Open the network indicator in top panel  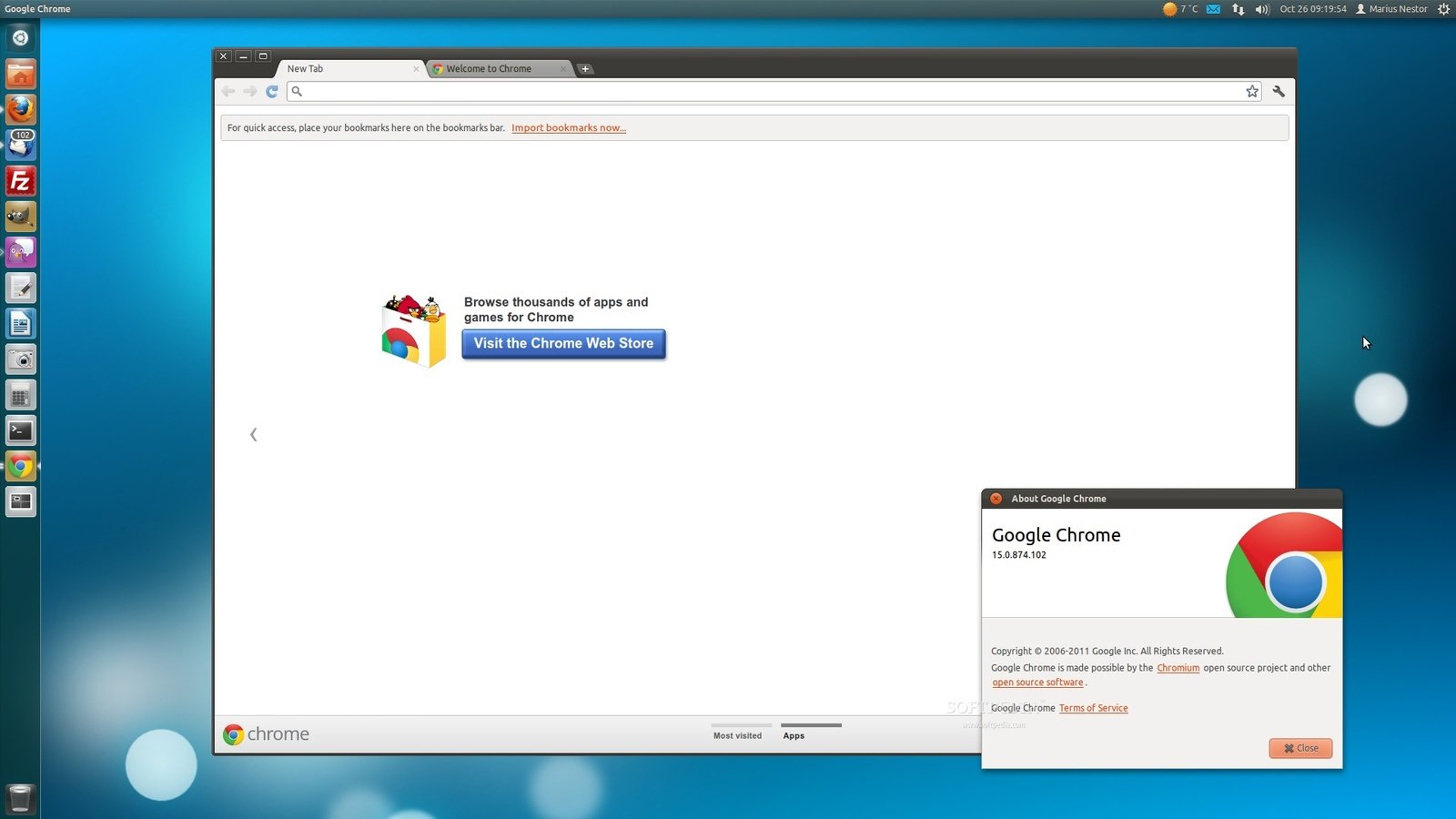[x=1238, y=9]
